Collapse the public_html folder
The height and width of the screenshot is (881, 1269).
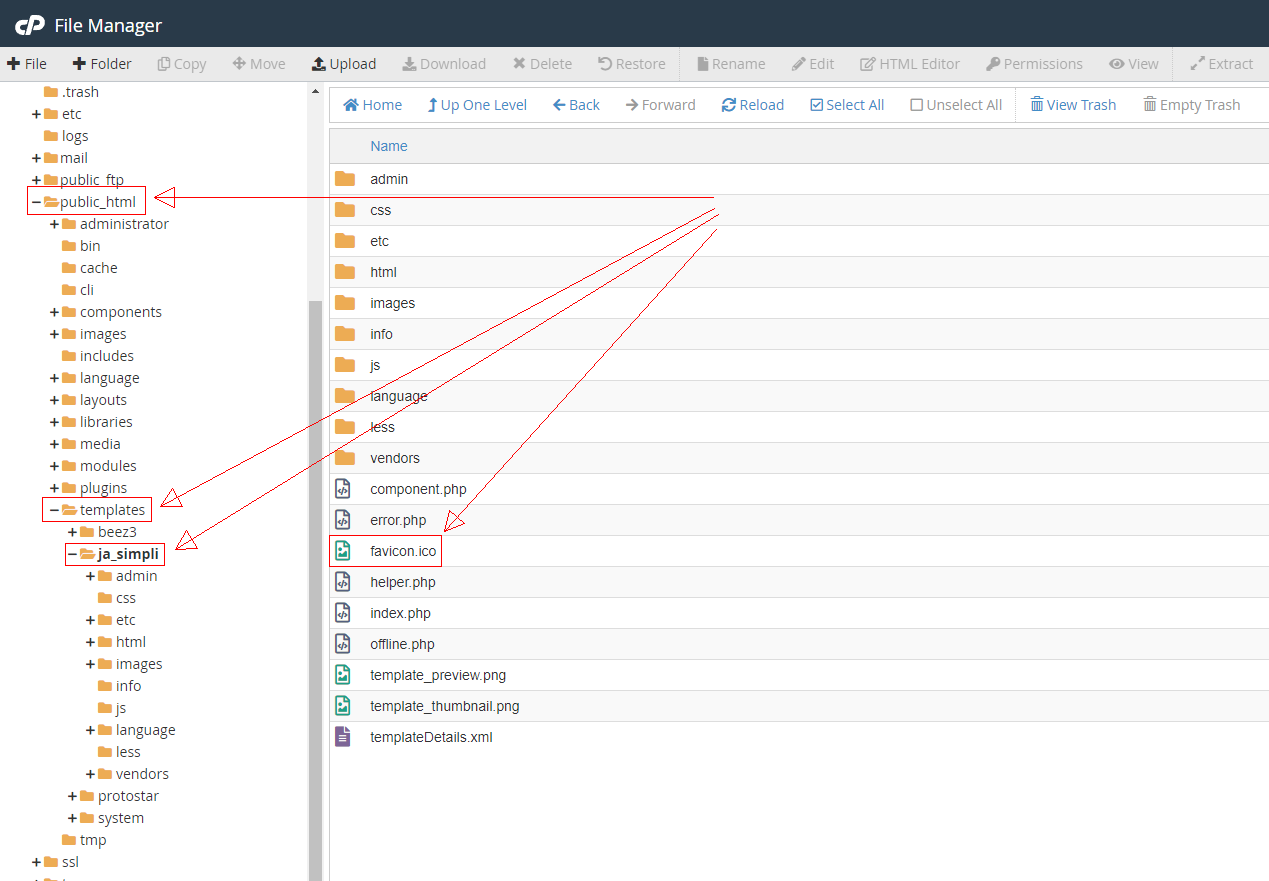pos(38,200)
